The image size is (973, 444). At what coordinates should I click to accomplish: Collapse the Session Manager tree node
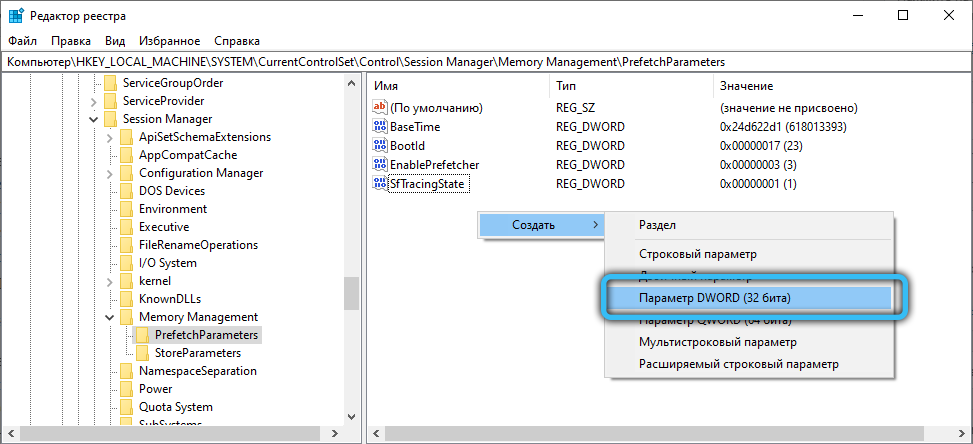tap(94, 119)
